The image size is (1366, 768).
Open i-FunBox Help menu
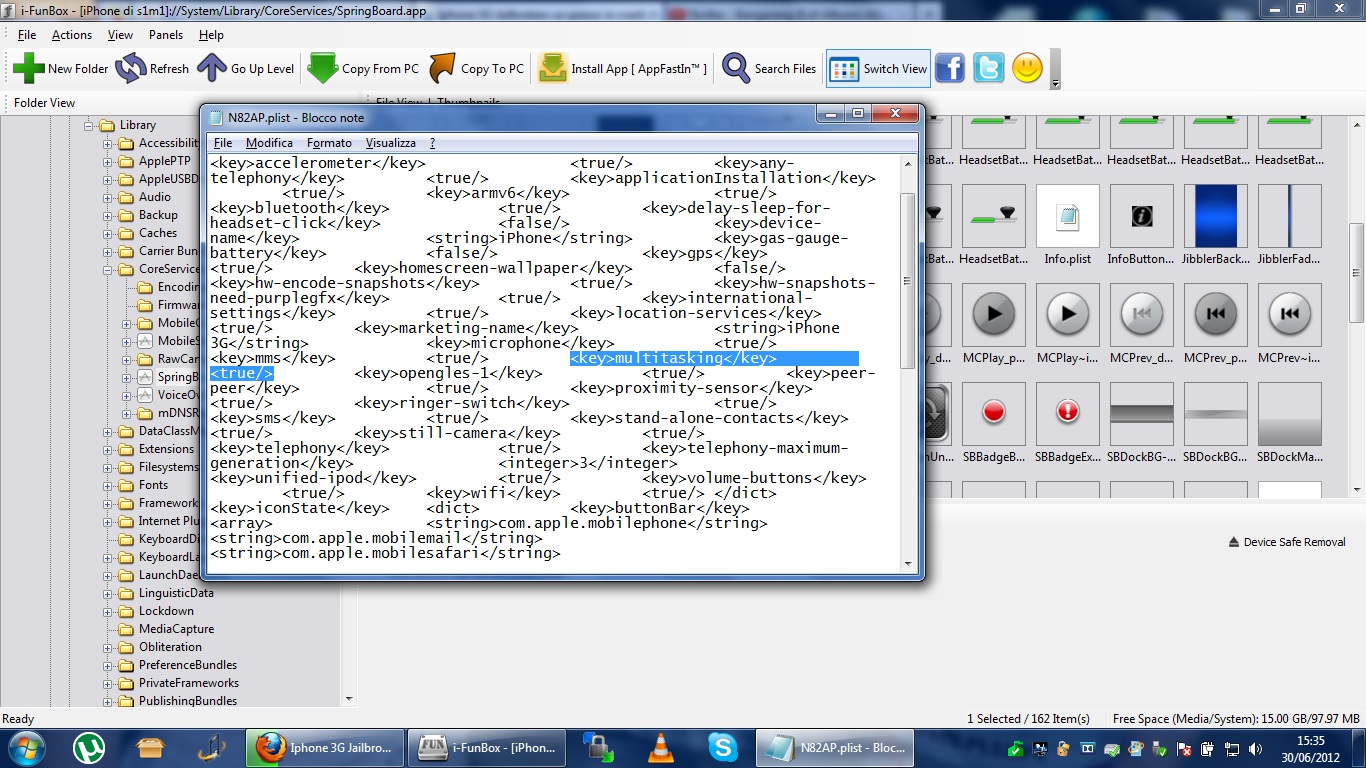tap(211, 35)
